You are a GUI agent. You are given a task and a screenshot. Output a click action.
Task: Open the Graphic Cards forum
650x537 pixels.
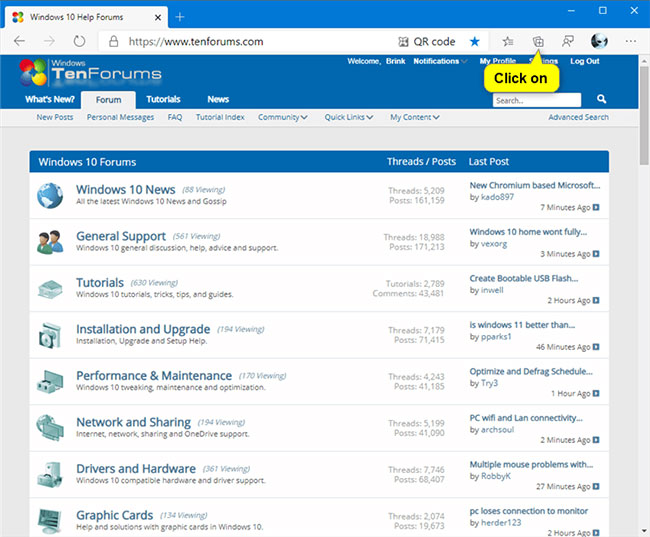[114, 515]
